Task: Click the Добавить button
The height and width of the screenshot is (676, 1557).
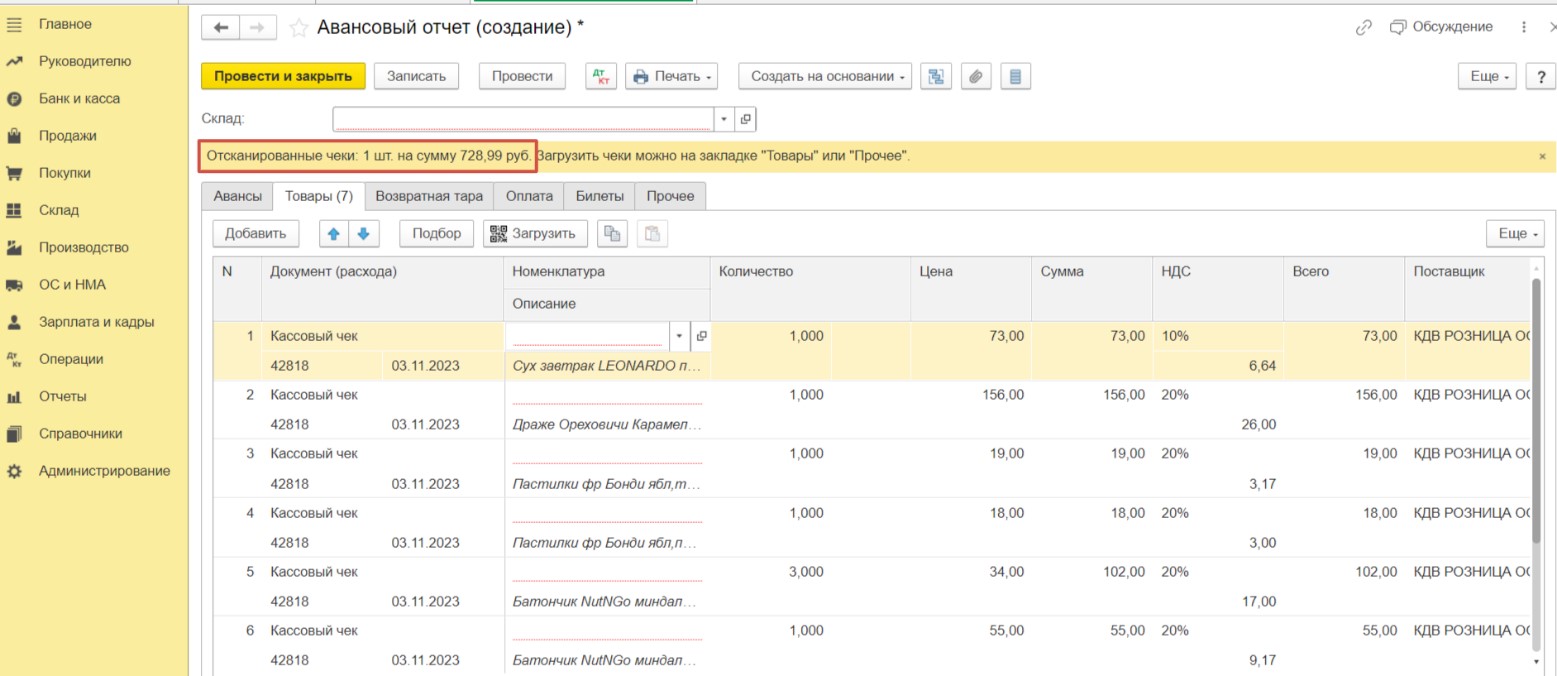Action: point(256,234)
